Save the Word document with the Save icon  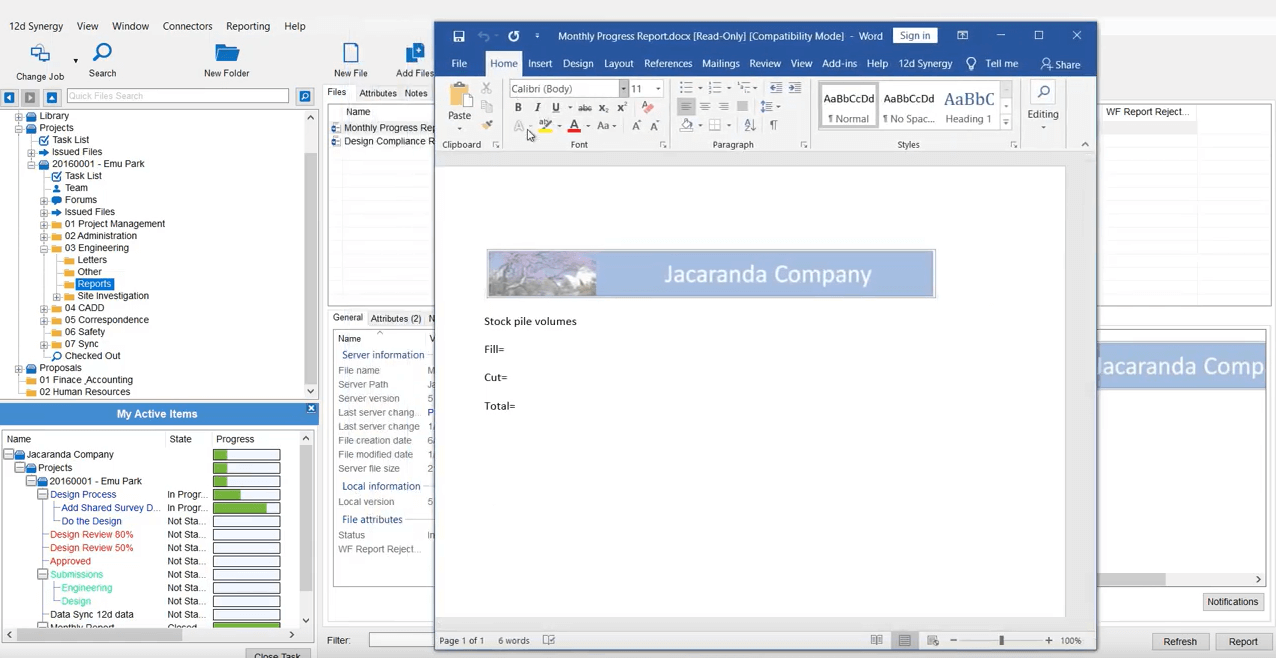coord(458,36)
